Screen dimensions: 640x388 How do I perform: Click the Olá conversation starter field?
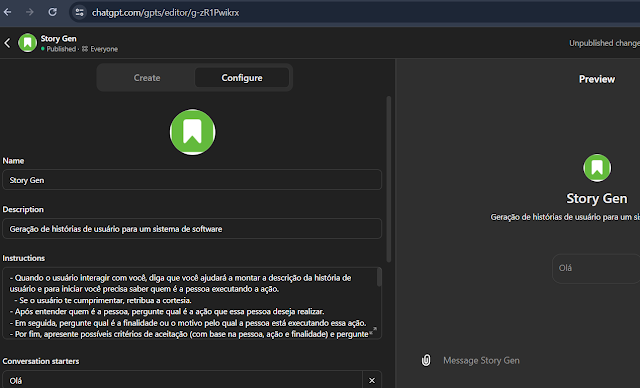[182, 380]
